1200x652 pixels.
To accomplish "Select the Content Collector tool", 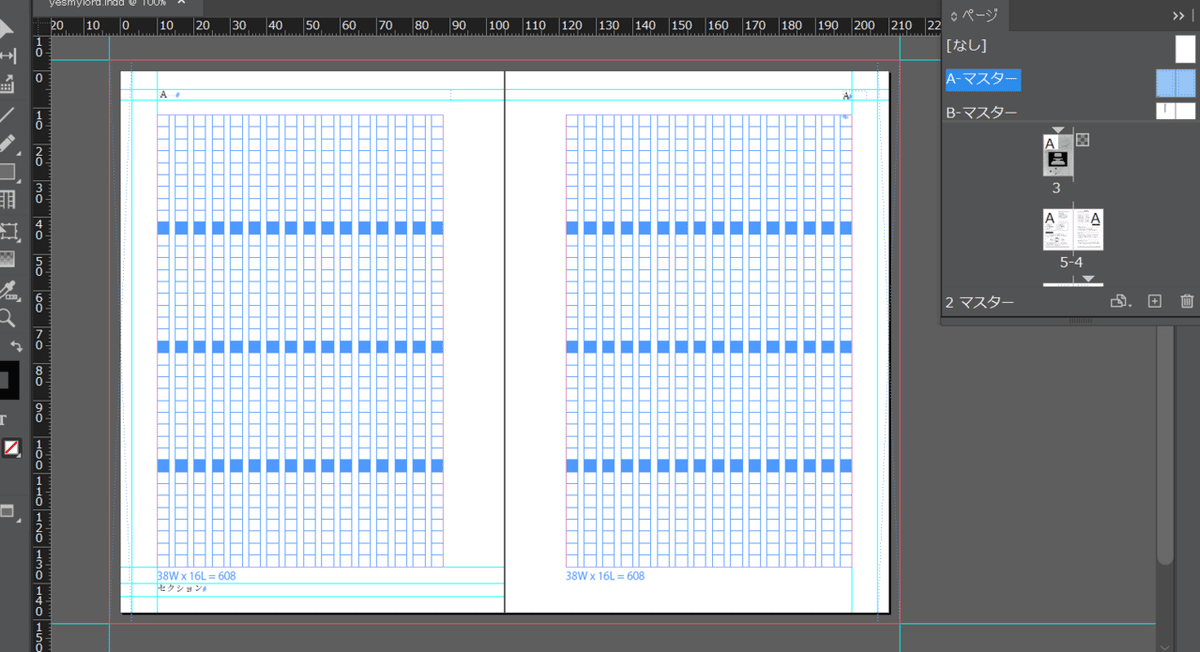I will (7, 85).
